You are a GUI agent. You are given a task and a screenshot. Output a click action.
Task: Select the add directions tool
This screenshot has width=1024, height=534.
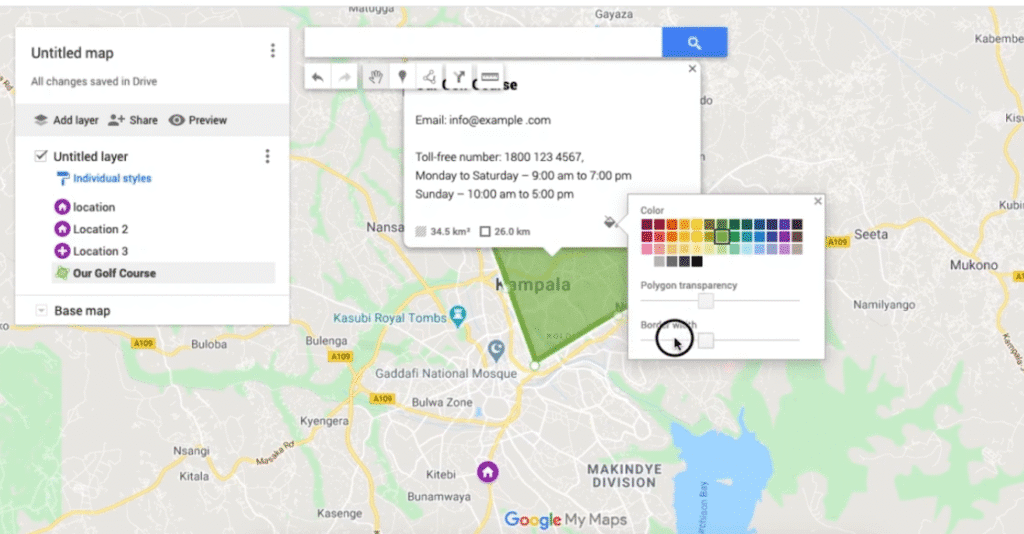click(x=459, y=77)
